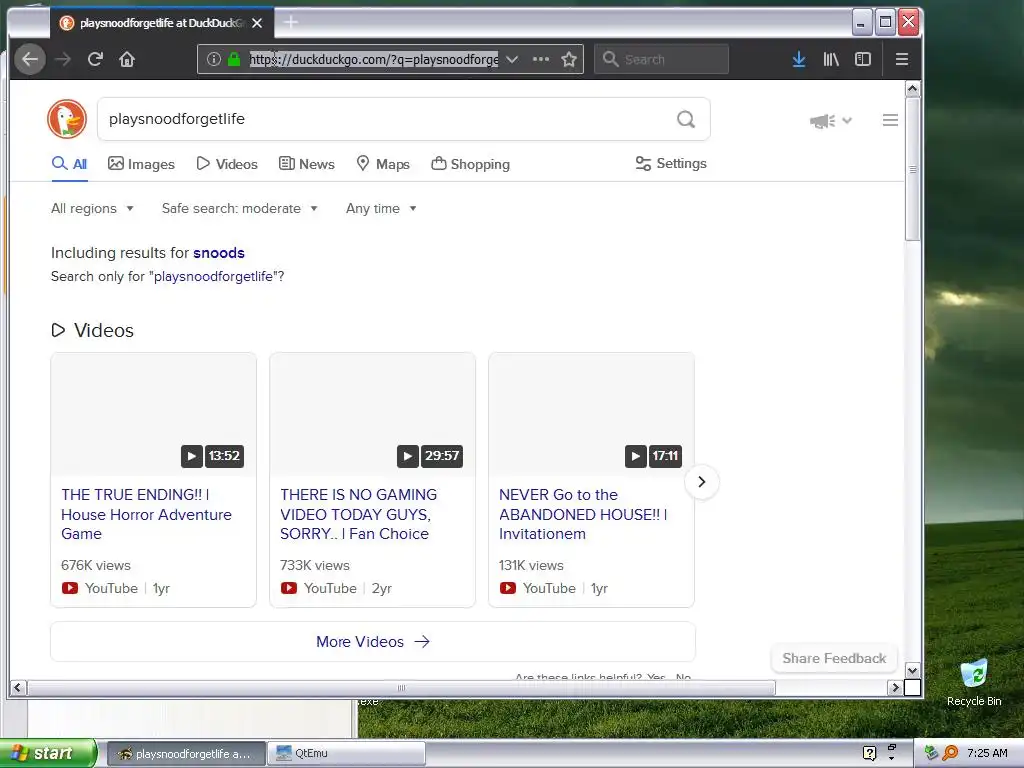The height and width of the screenshot is (768, 1024).
Task: Switch to QtEmu in taskbar
Action: (x=346, y=753)
